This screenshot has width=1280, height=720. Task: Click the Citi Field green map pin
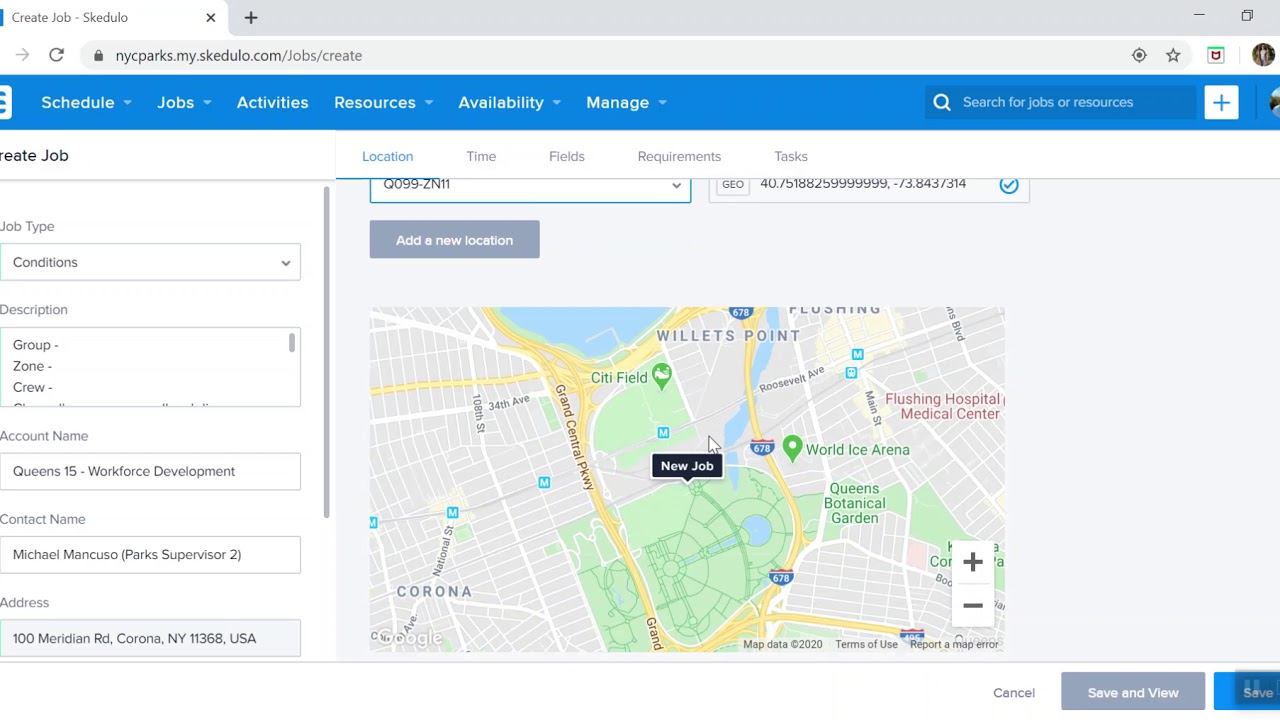click(x=661, y=376)
